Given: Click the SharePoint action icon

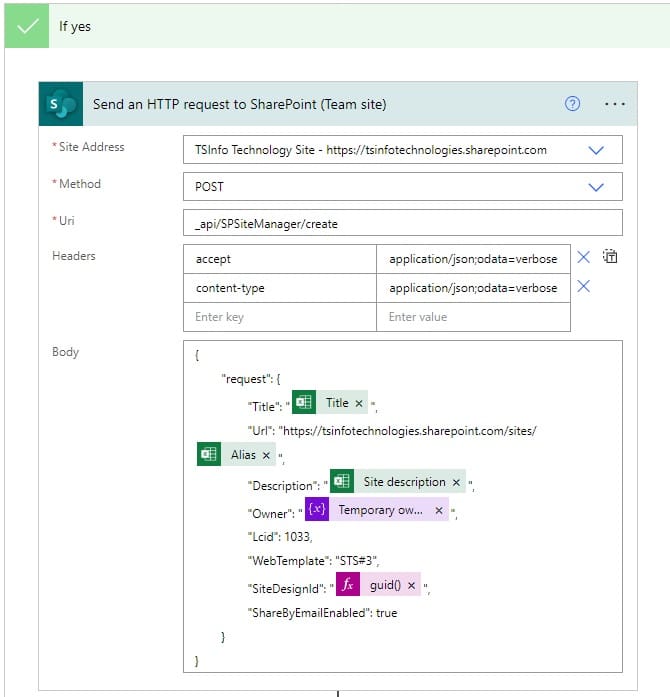Looking at the screenshot, I should click(61, 104).
